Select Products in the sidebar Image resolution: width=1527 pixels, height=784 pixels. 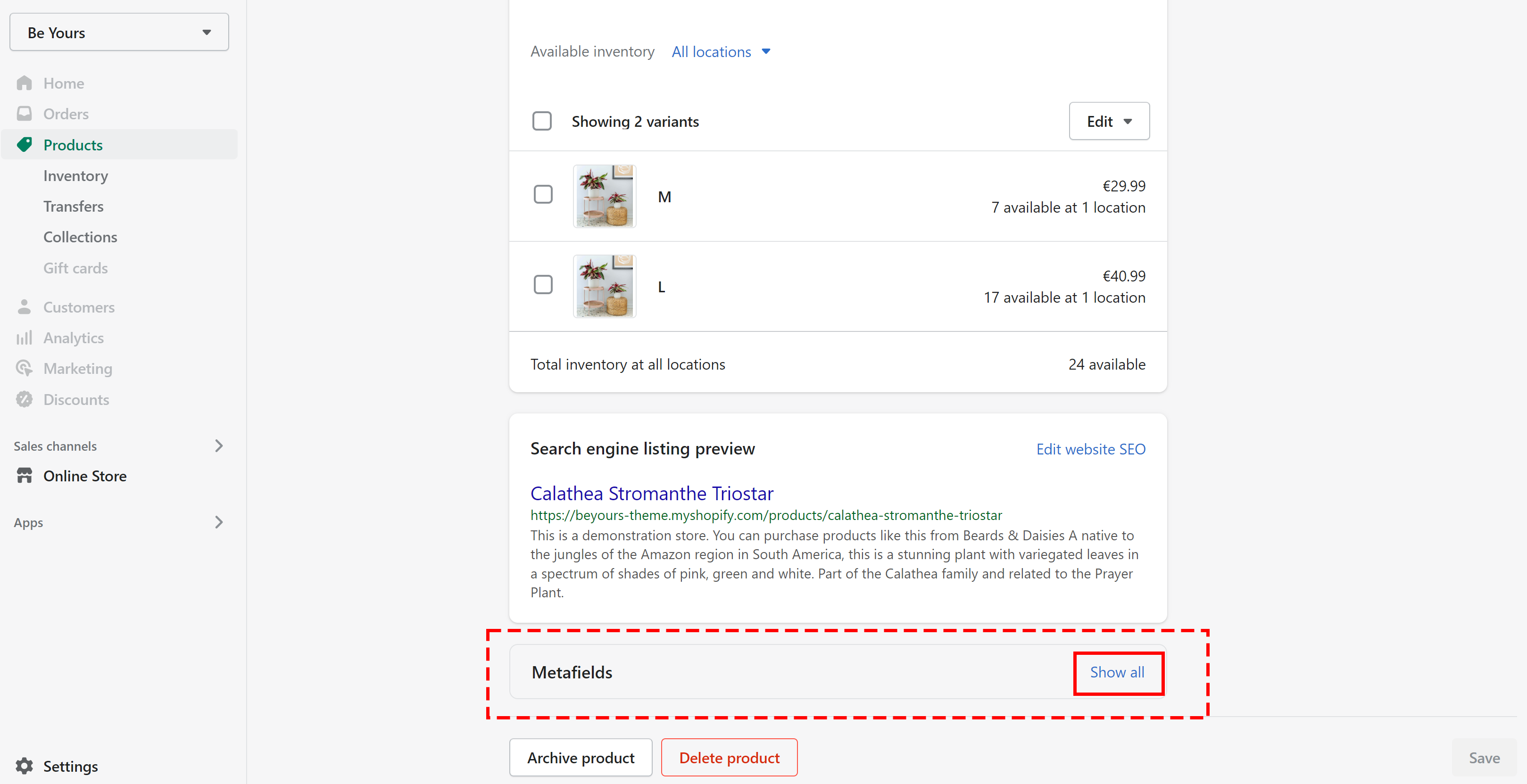119,145
